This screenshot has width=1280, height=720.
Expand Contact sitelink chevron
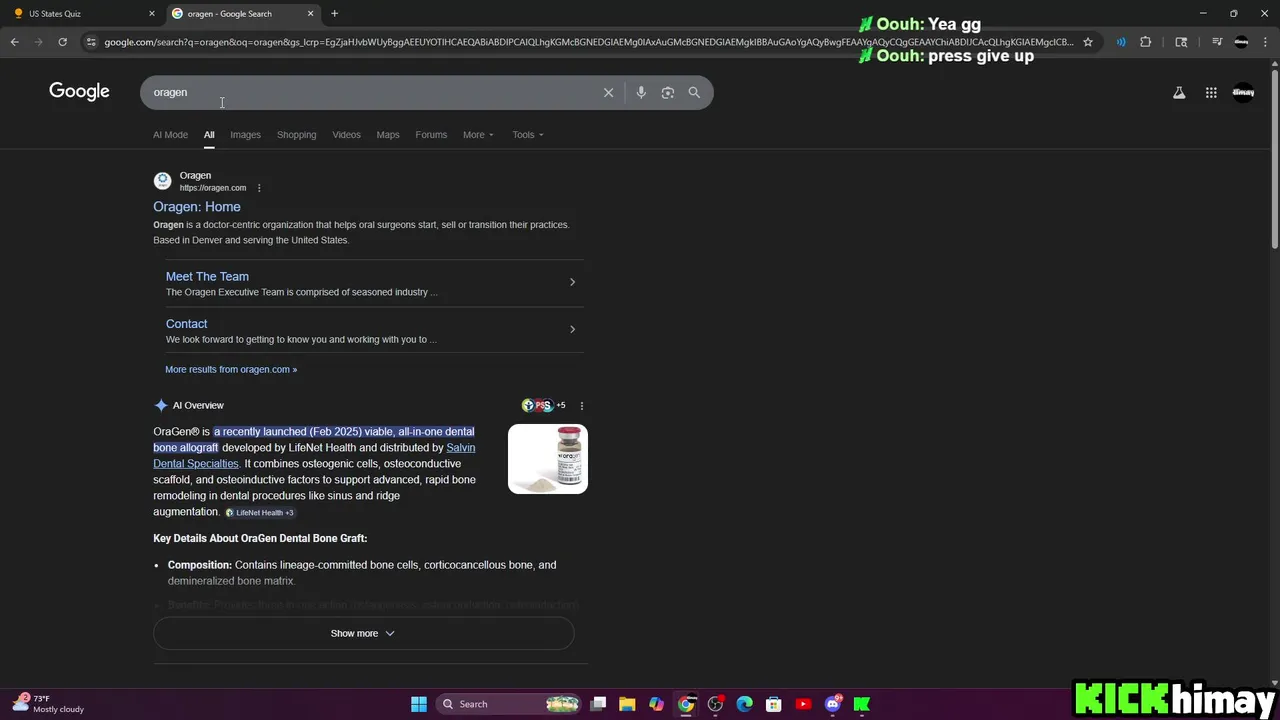[x=572, y=329]
